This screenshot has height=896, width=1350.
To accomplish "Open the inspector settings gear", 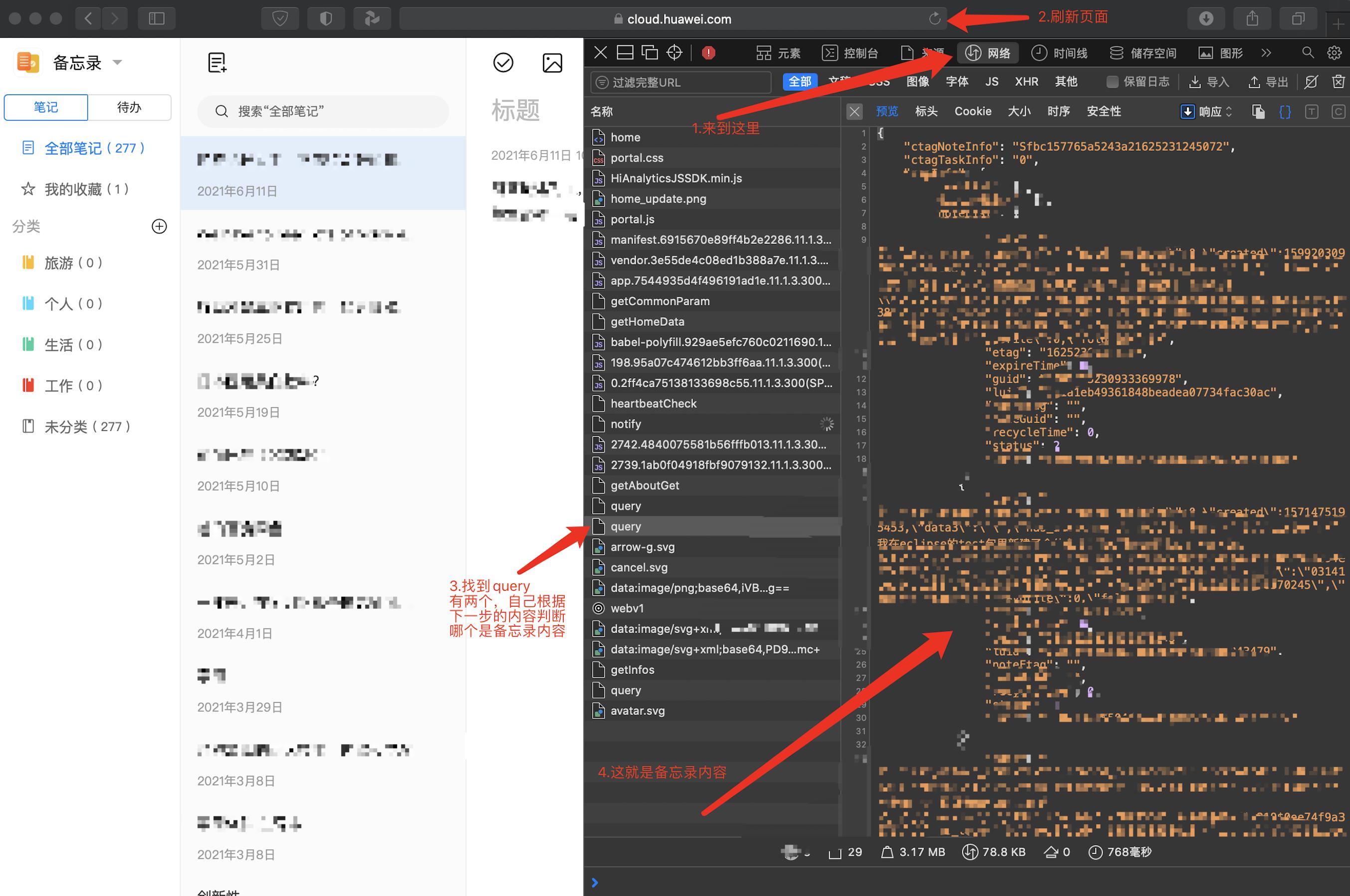I will [x=1335, y=52].
